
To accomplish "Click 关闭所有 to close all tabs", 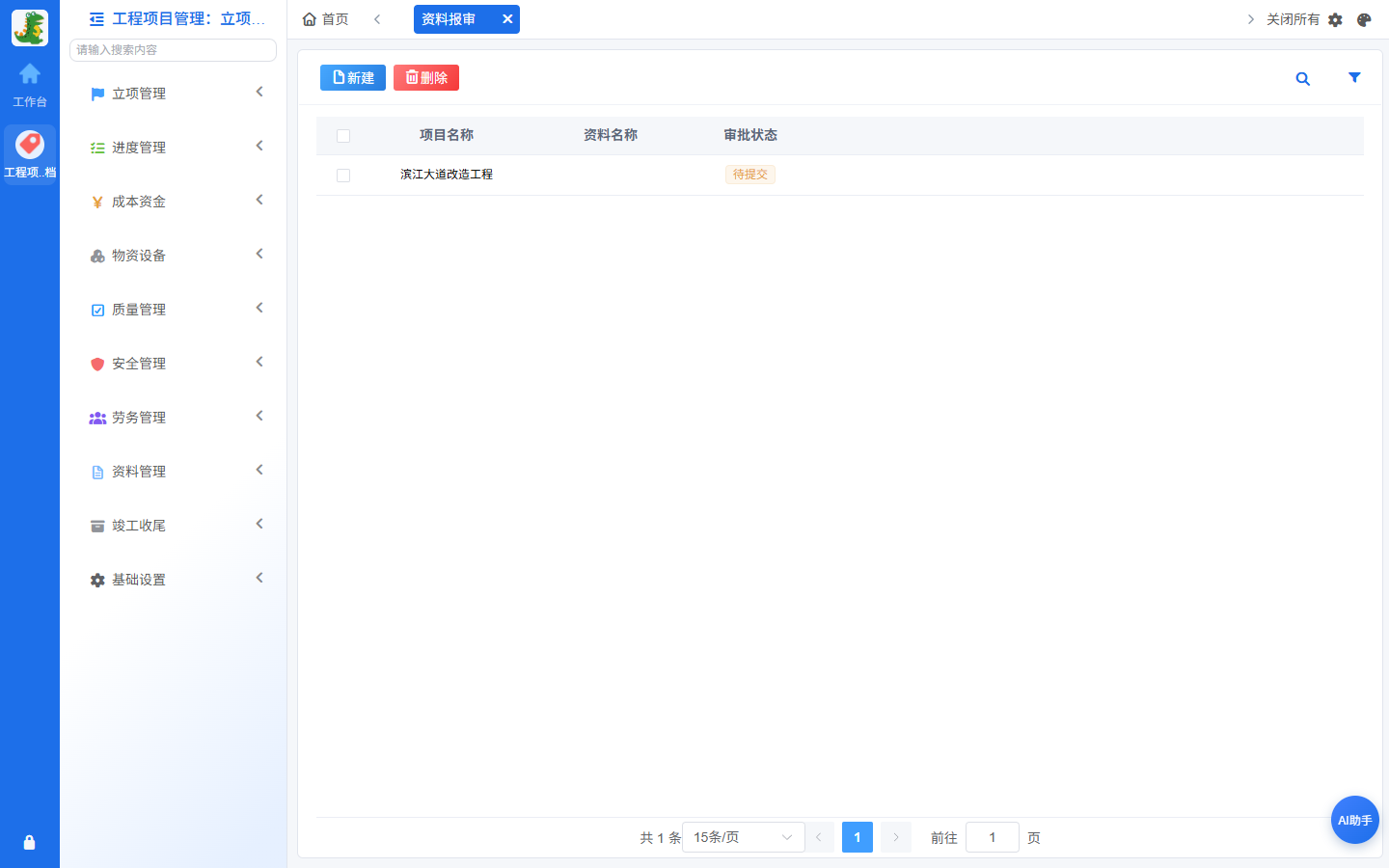I will coord(1293,19).
